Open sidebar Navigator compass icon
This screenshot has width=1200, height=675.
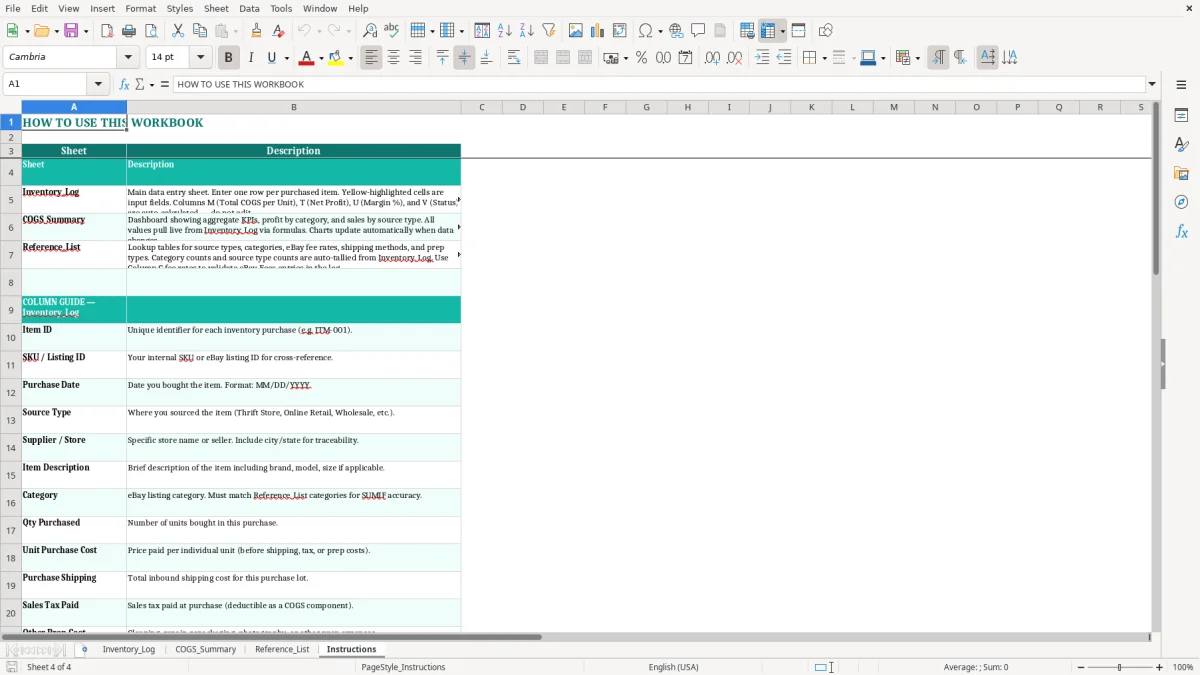point(1181,203)
